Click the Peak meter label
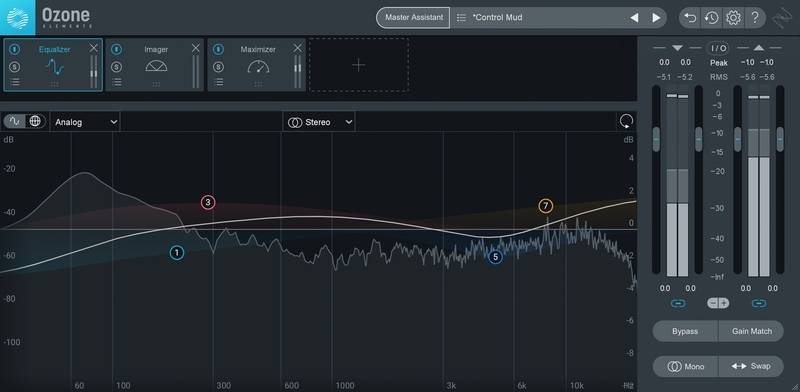800x392 pixels. [718, 63]
